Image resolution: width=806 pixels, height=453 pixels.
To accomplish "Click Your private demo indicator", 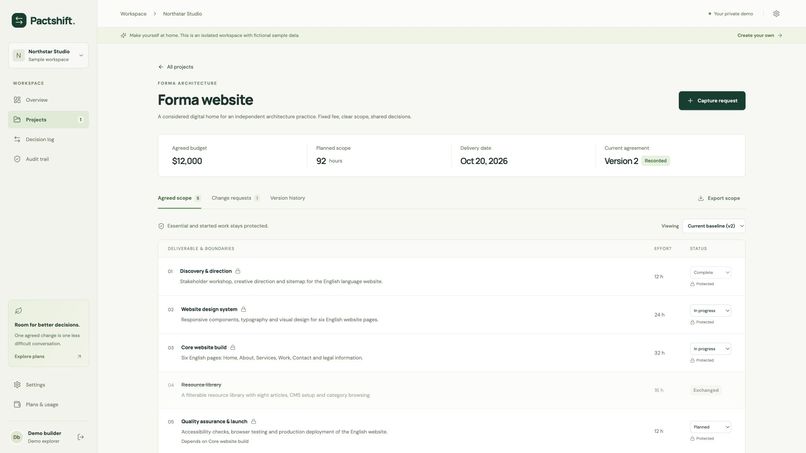I will pyautogui.click(x=730, y=14).
